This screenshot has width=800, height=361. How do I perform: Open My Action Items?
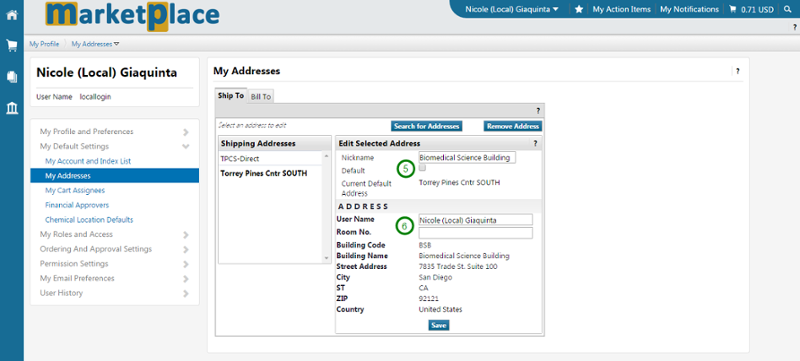tap(621, 9)
